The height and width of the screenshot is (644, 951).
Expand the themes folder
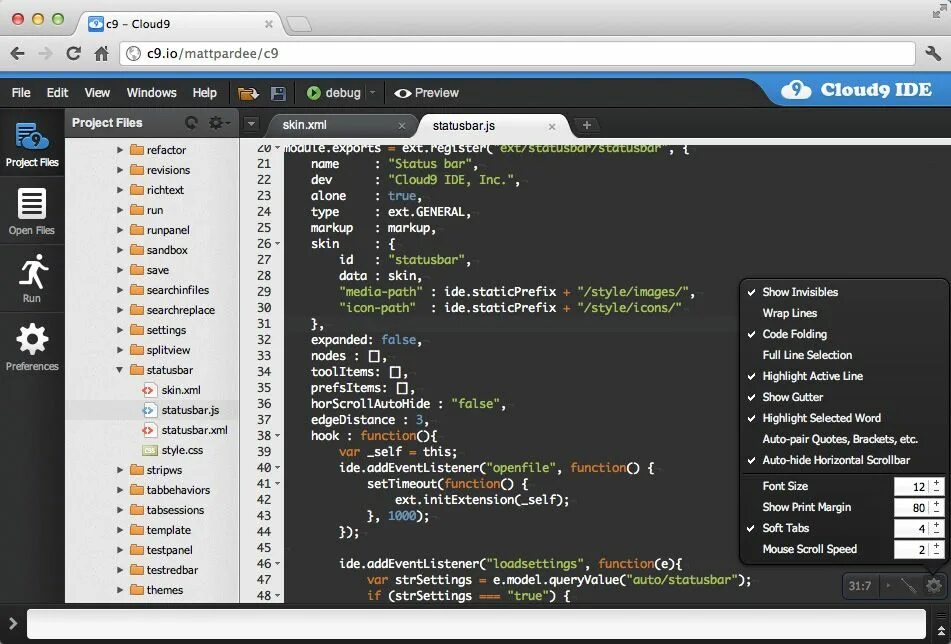coord(120,590)
